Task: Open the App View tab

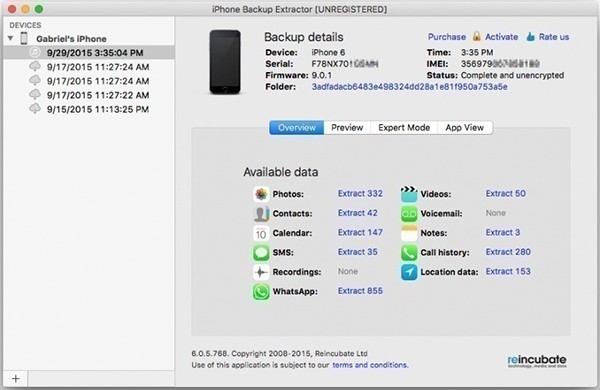Action: coord(465,127)
